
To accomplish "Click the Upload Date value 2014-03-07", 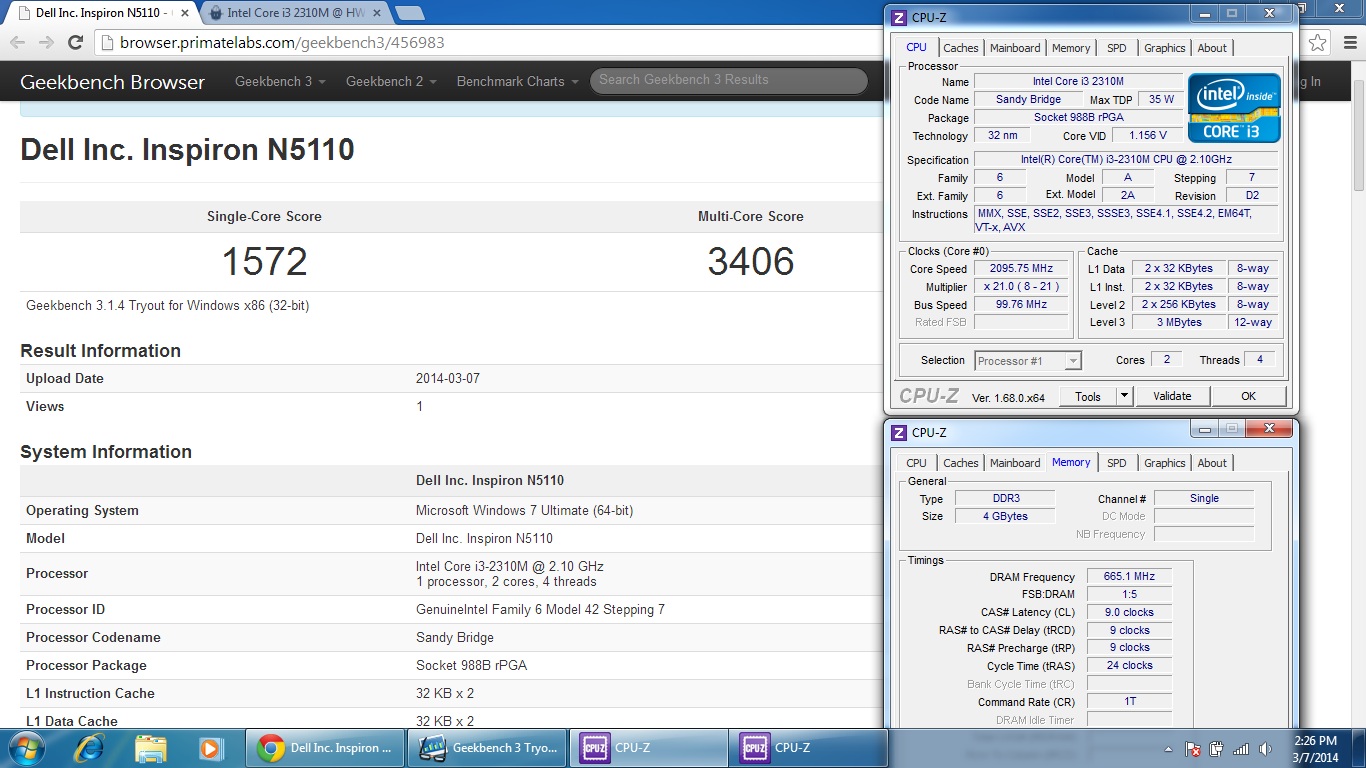I will [450, 379].
